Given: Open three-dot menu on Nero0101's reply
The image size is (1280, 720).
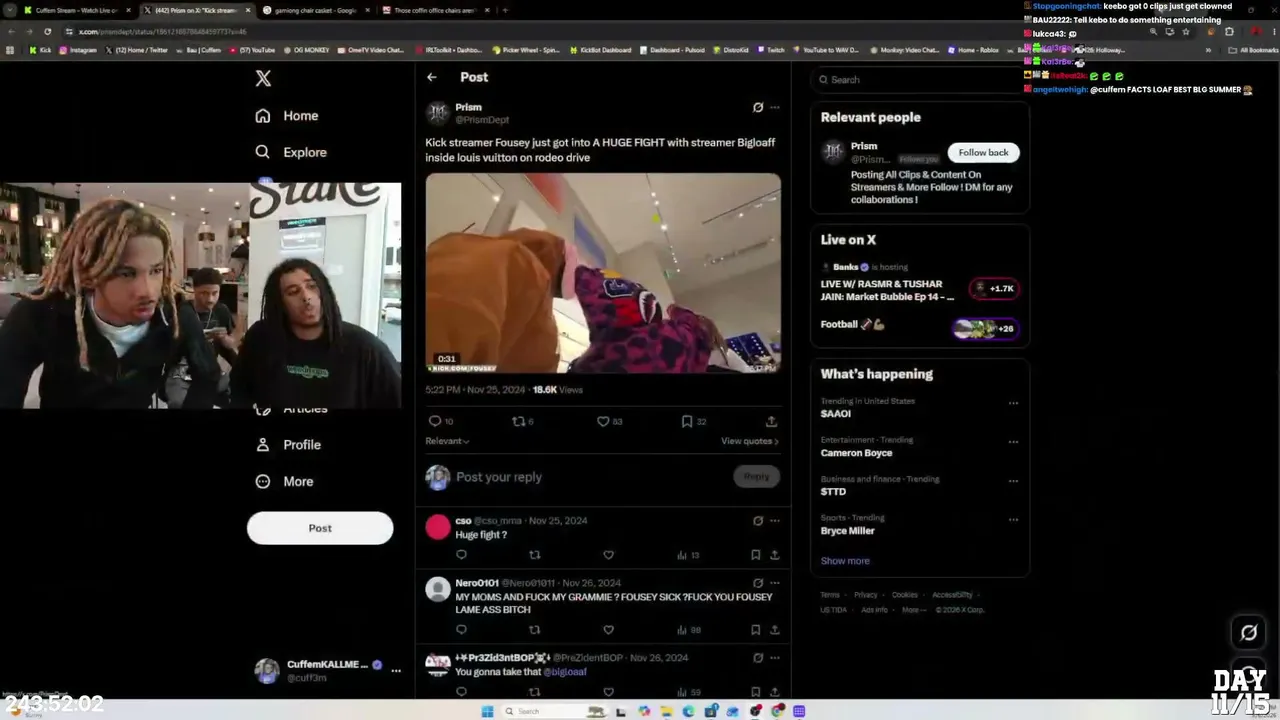Looking at the screenshot, I should tap(775, 583).
